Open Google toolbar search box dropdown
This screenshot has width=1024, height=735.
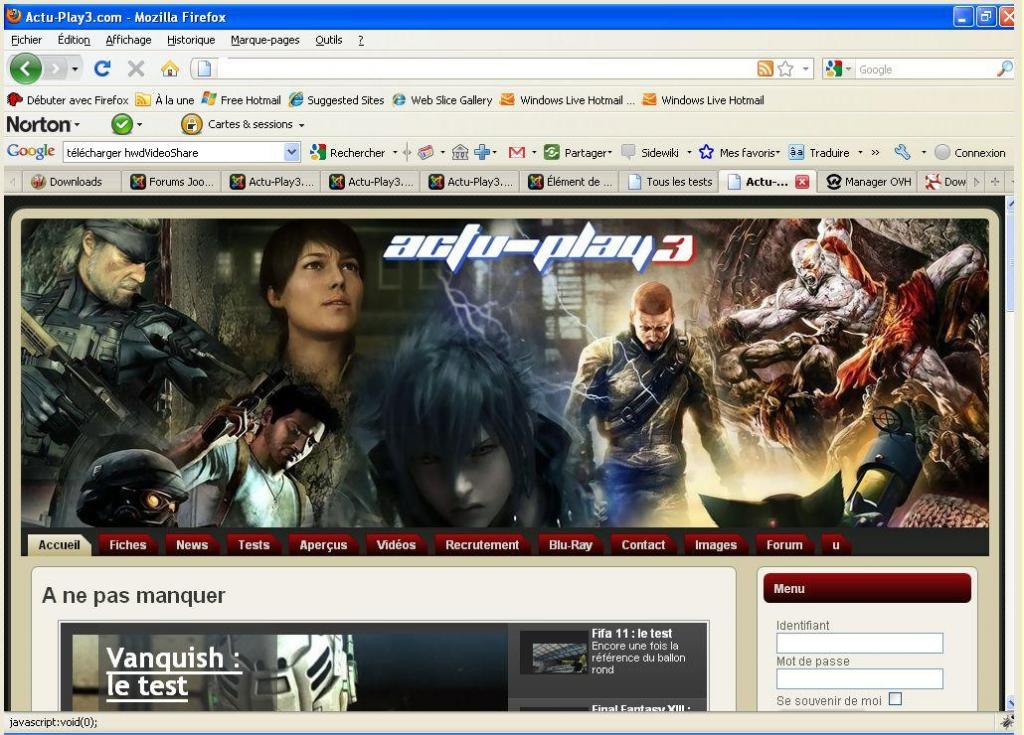point(292,152)
